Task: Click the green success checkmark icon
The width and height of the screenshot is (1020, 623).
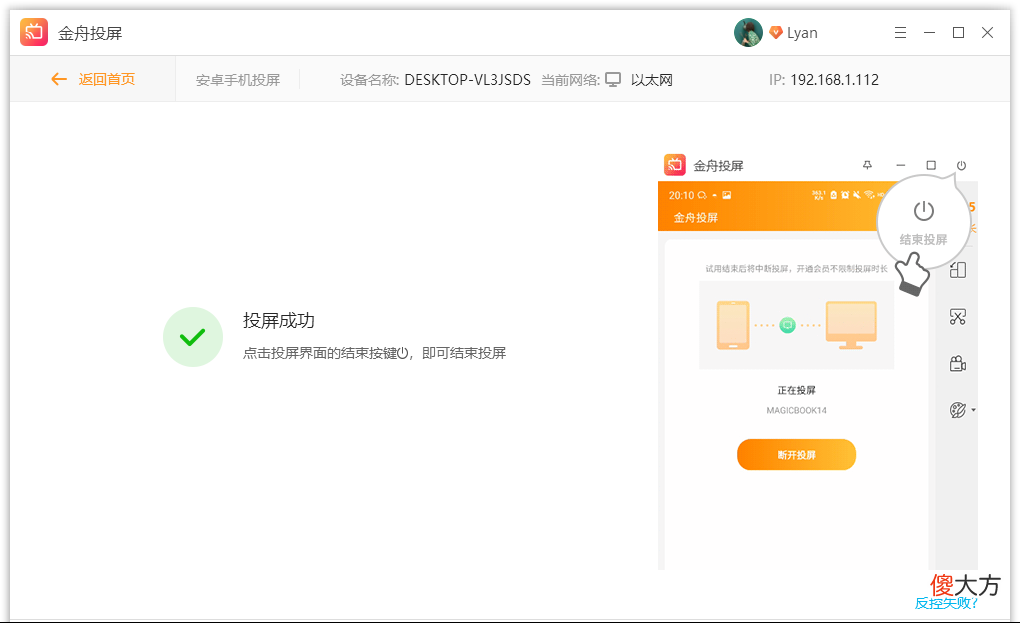Action: (x=193, y=337)
